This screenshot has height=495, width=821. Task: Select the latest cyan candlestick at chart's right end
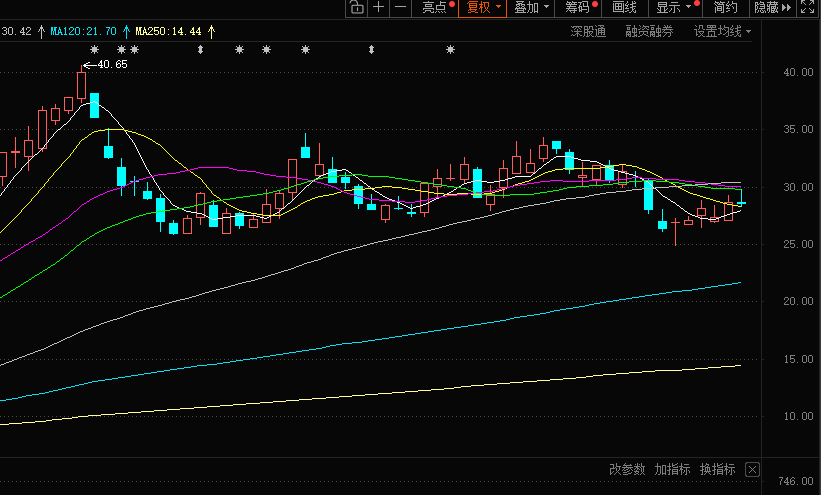point(741,202)
